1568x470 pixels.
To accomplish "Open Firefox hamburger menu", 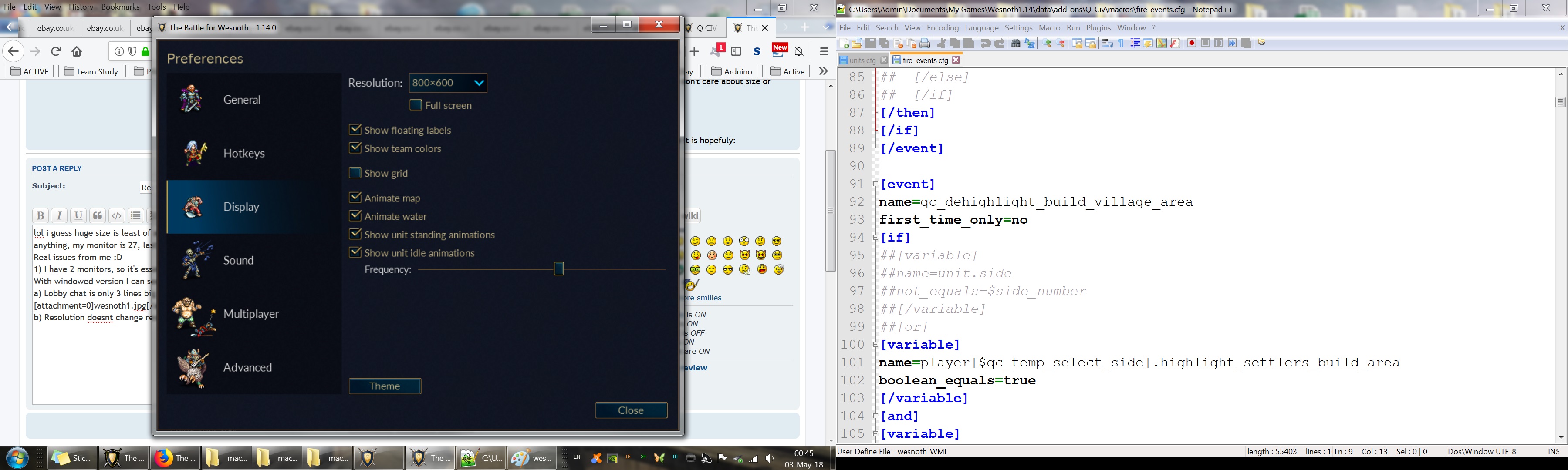I will point(824,52).
